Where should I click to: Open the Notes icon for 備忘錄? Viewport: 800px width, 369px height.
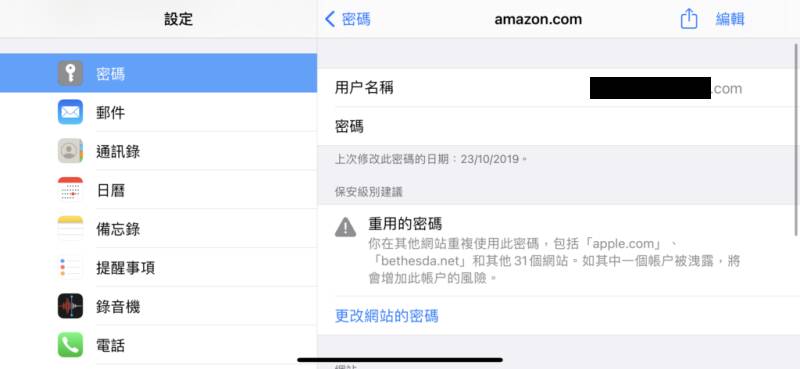click(x=70, y=228)
